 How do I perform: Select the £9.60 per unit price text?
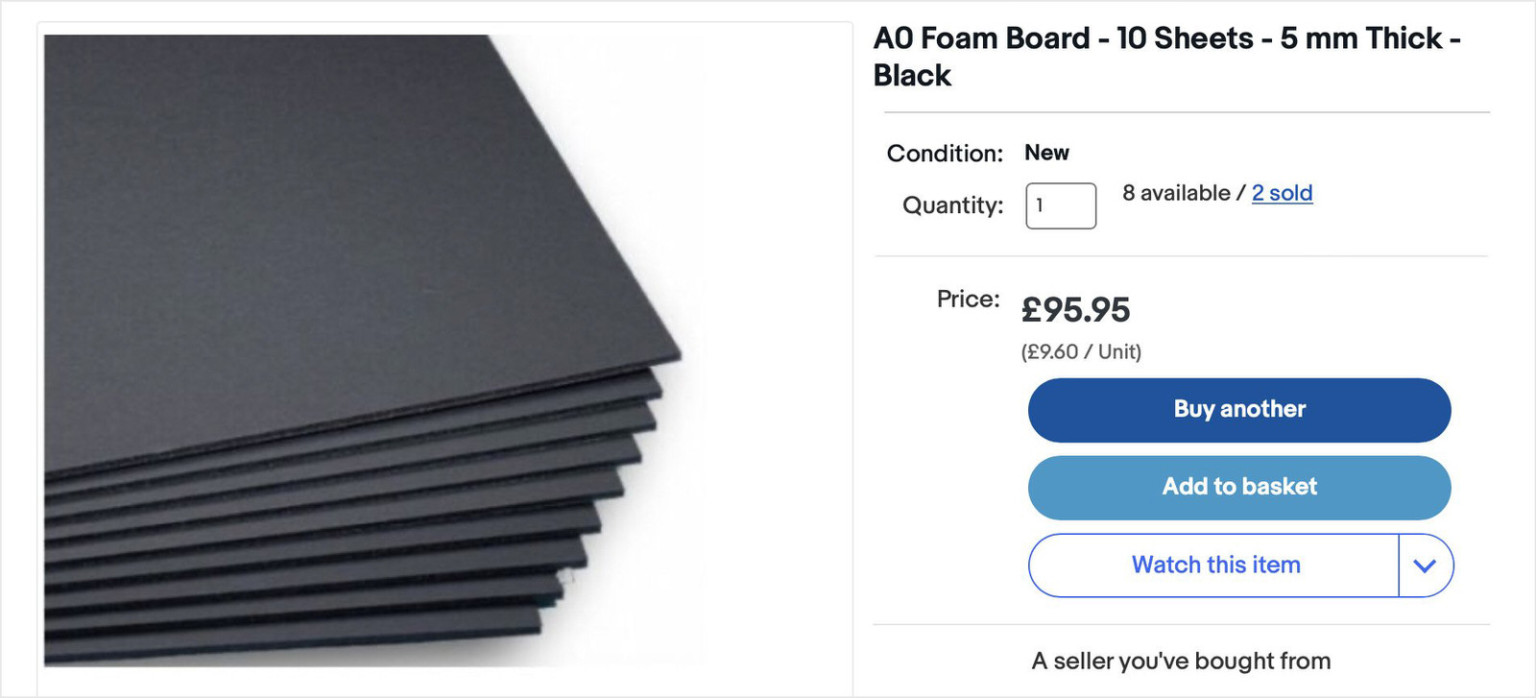[1081, 352]
